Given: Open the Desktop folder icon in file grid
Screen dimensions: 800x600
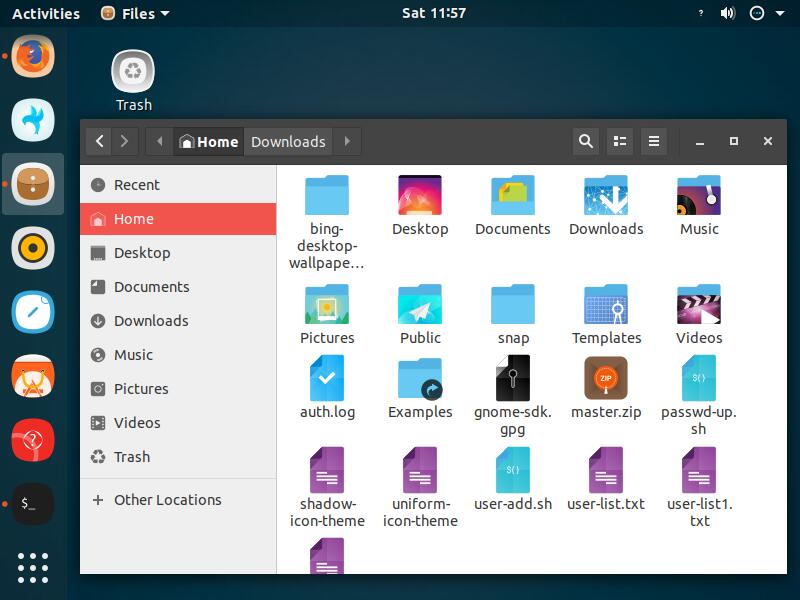Looking at the screenshot, I should coord(419,195).
